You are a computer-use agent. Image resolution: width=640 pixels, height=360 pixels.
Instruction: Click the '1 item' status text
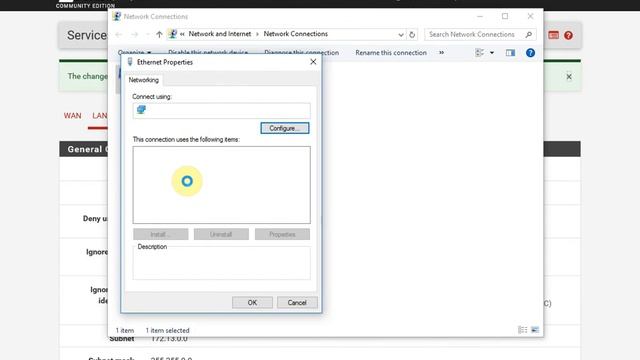click(x=124, y=330)
